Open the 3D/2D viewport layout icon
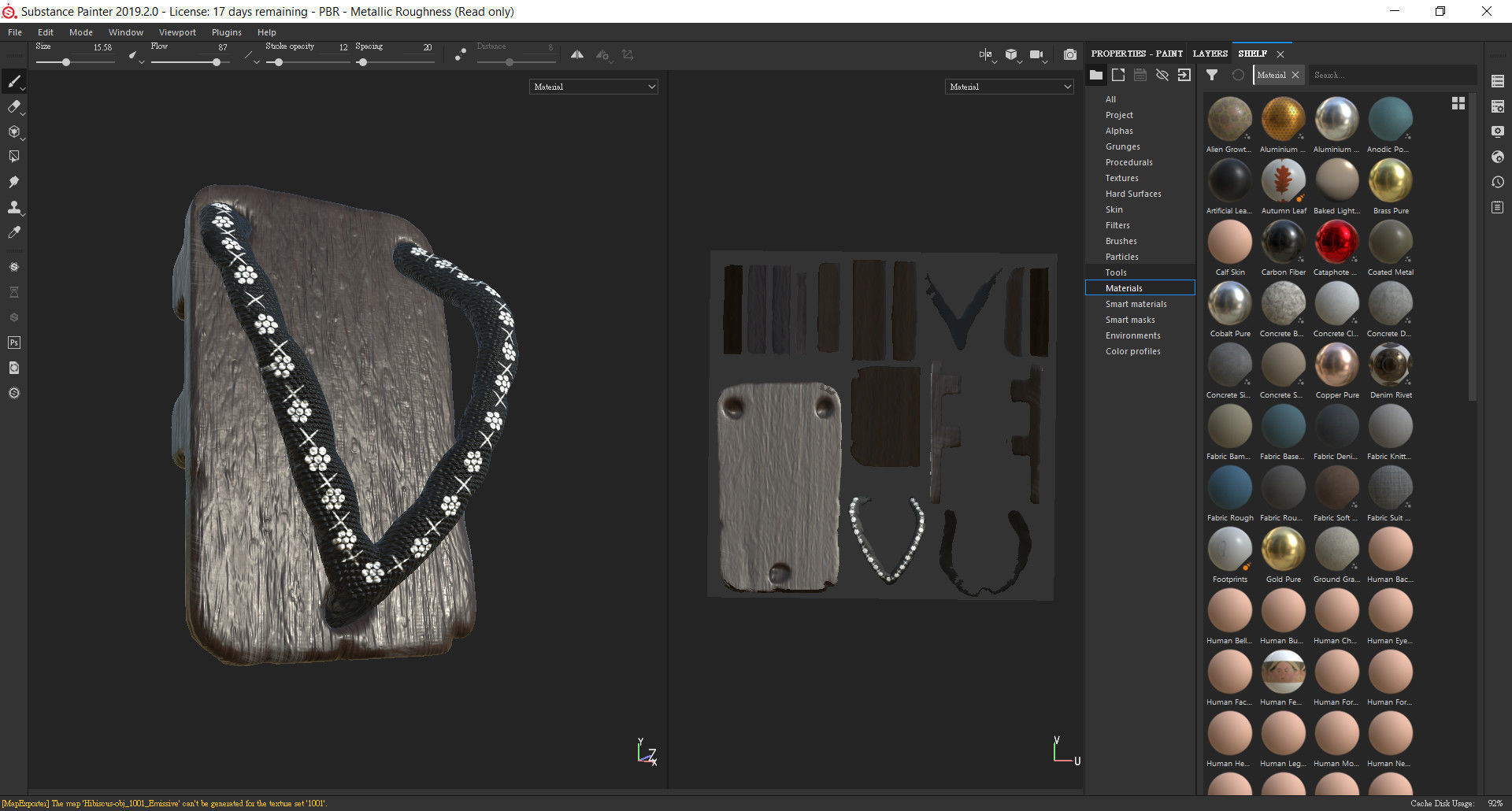Viewport: 1512px width, 811px height. pos(985,54)
